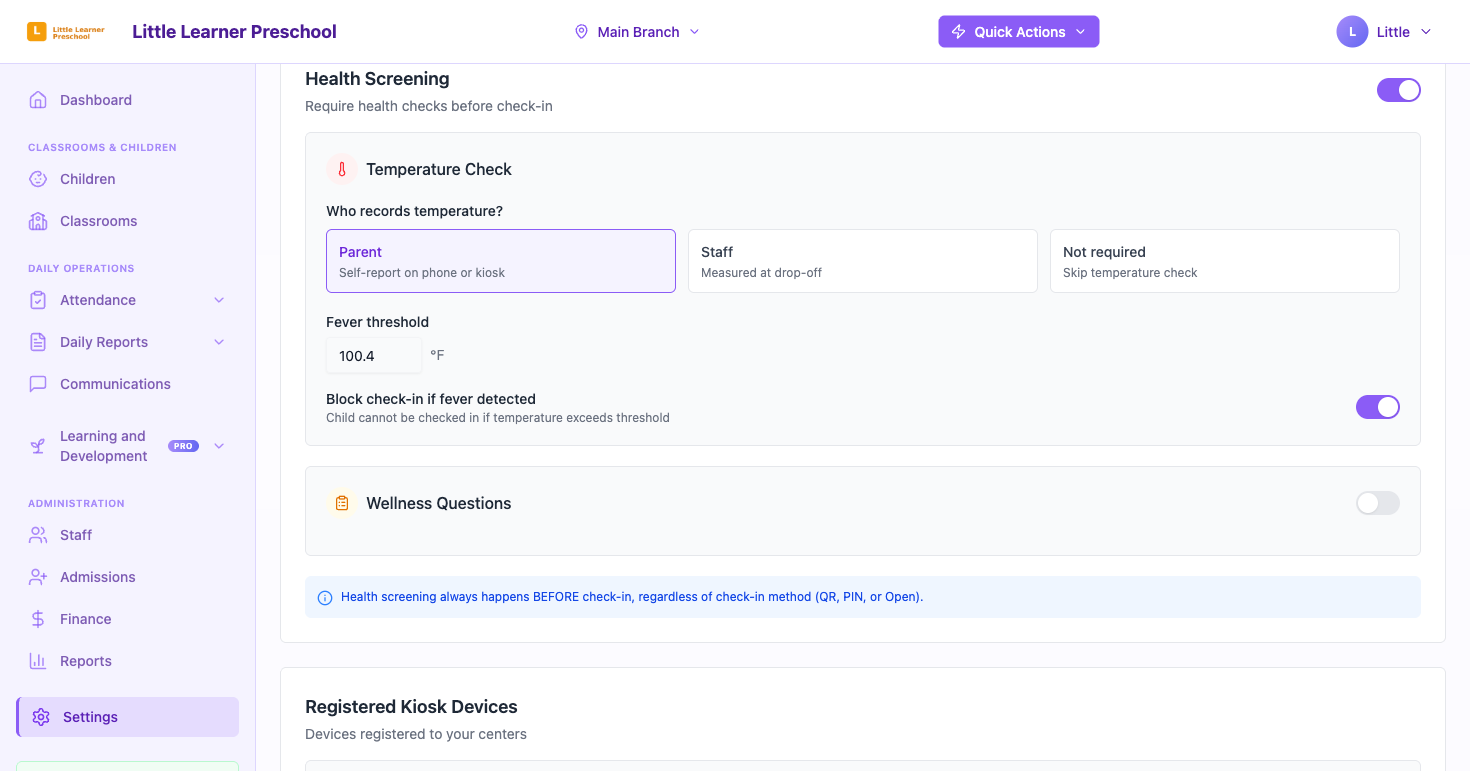The width and height of the screenshot is (1470, 771).
Task: Expand the Attendance submenu chevron
Action: (x=219, y=300)
